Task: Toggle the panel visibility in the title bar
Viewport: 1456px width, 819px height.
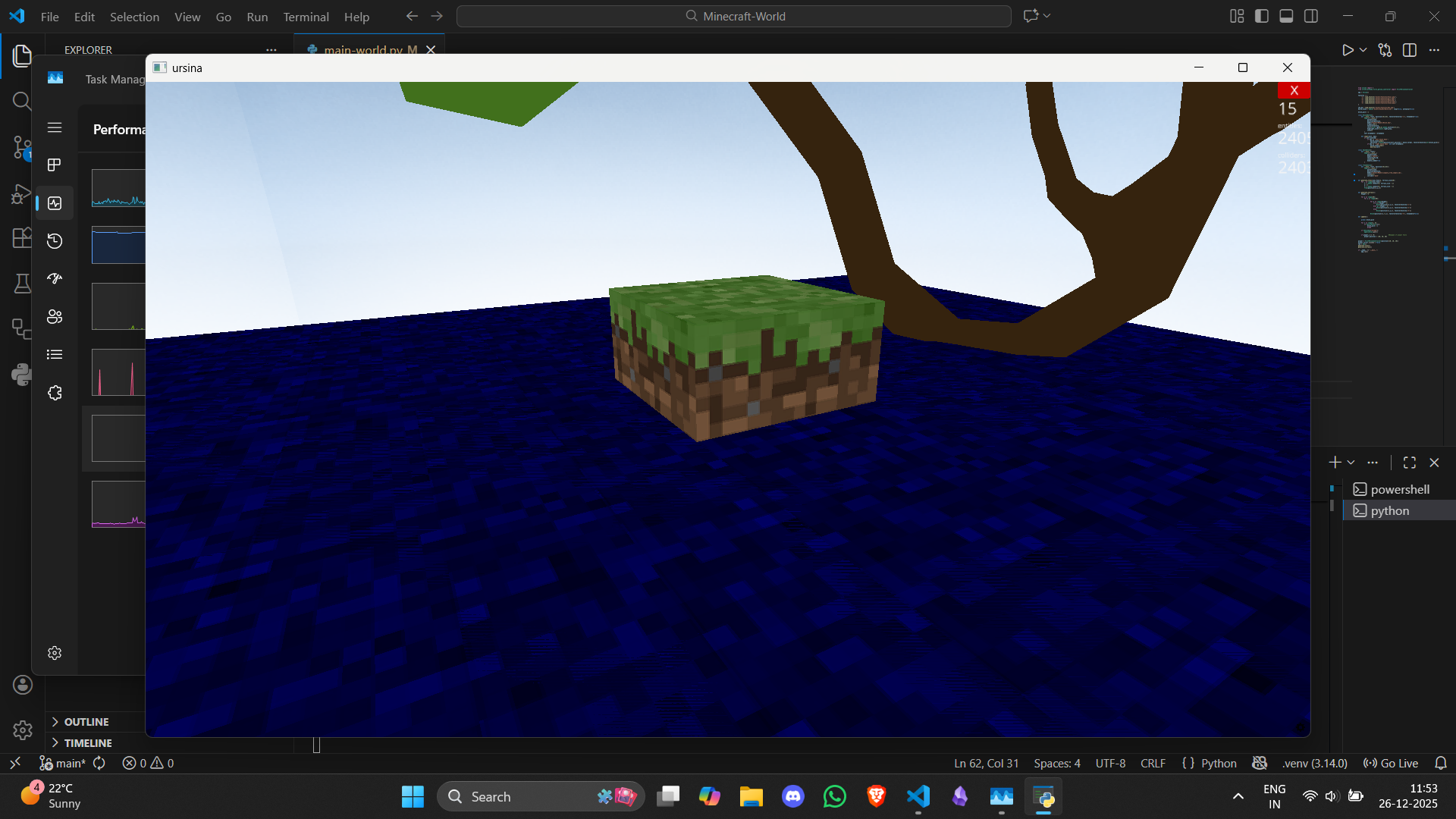Action: (x=1286, y=15)
